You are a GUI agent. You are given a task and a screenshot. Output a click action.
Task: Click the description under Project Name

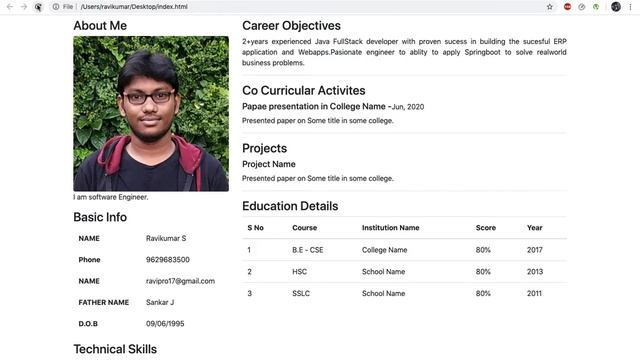pos(318,178)
